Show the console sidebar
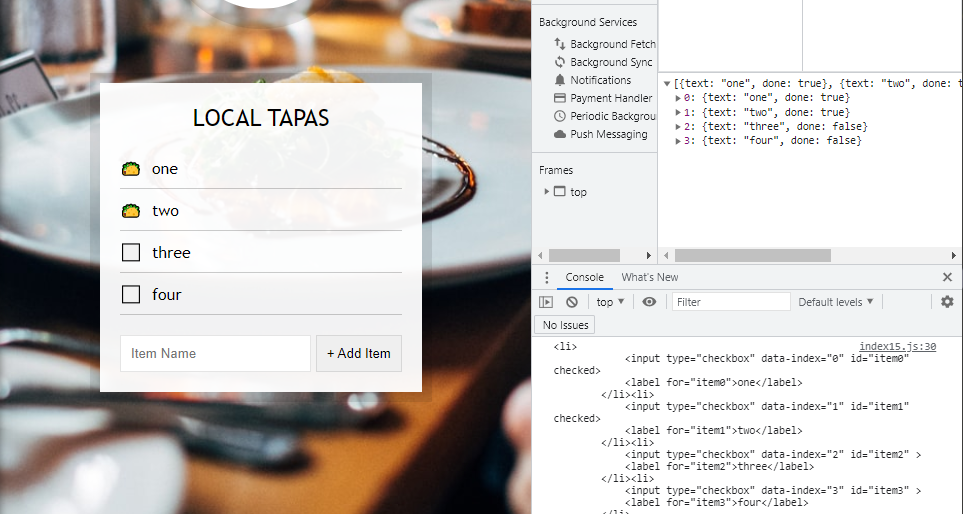The width and height of the screenshot is (963, 514). click(545, 302)
